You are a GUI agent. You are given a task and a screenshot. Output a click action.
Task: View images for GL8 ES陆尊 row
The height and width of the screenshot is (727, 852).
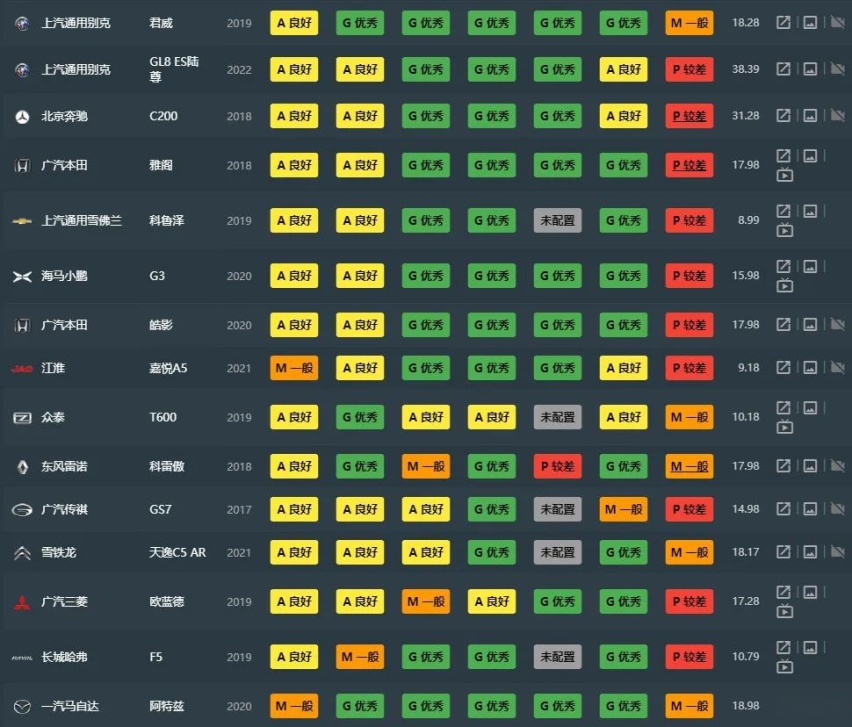point(810,69)
